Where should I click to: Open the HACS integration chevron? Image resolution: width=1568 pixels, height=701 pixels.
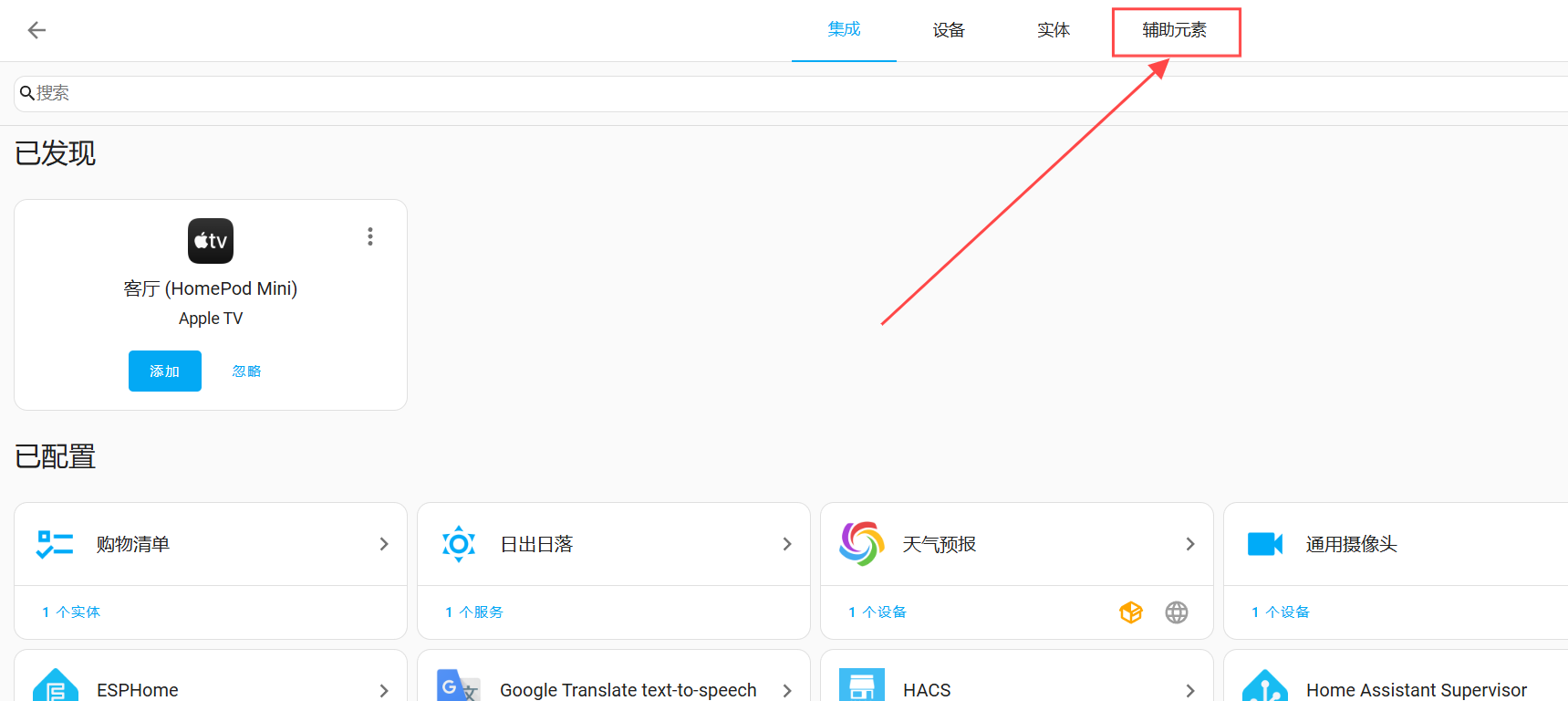1190,690
